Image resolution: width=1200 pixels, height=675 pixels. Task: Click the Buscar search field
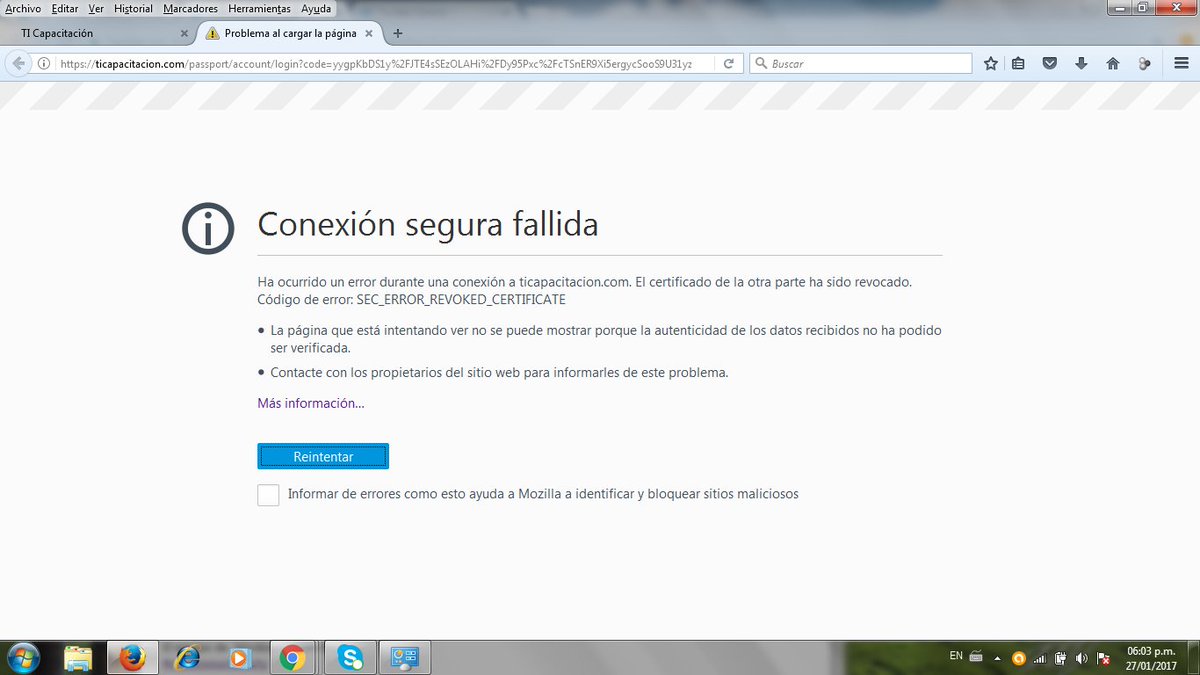(860, 63)
